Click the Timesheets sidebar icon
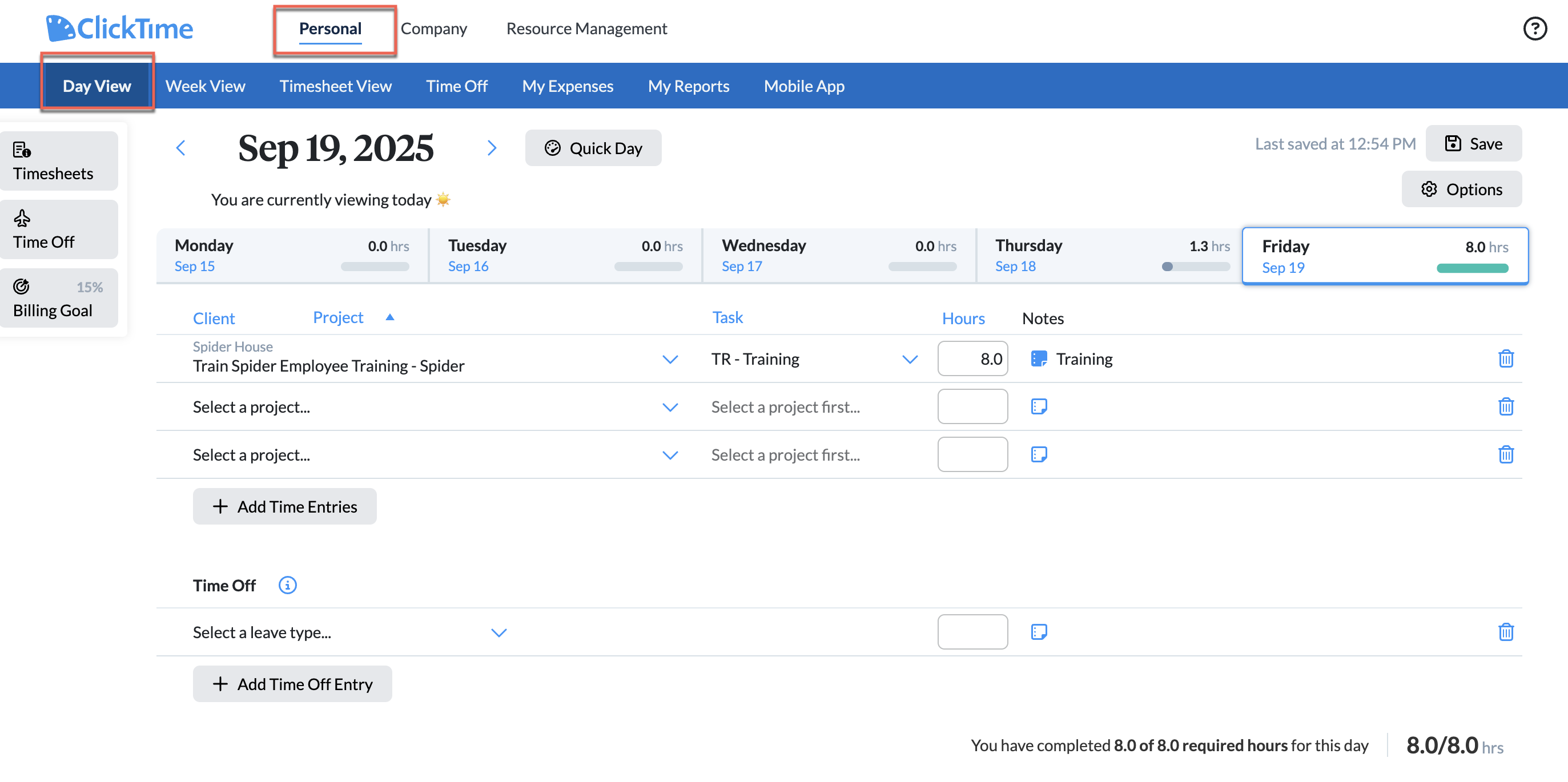This screenshot has height=782, width=1568. (22, 150)
